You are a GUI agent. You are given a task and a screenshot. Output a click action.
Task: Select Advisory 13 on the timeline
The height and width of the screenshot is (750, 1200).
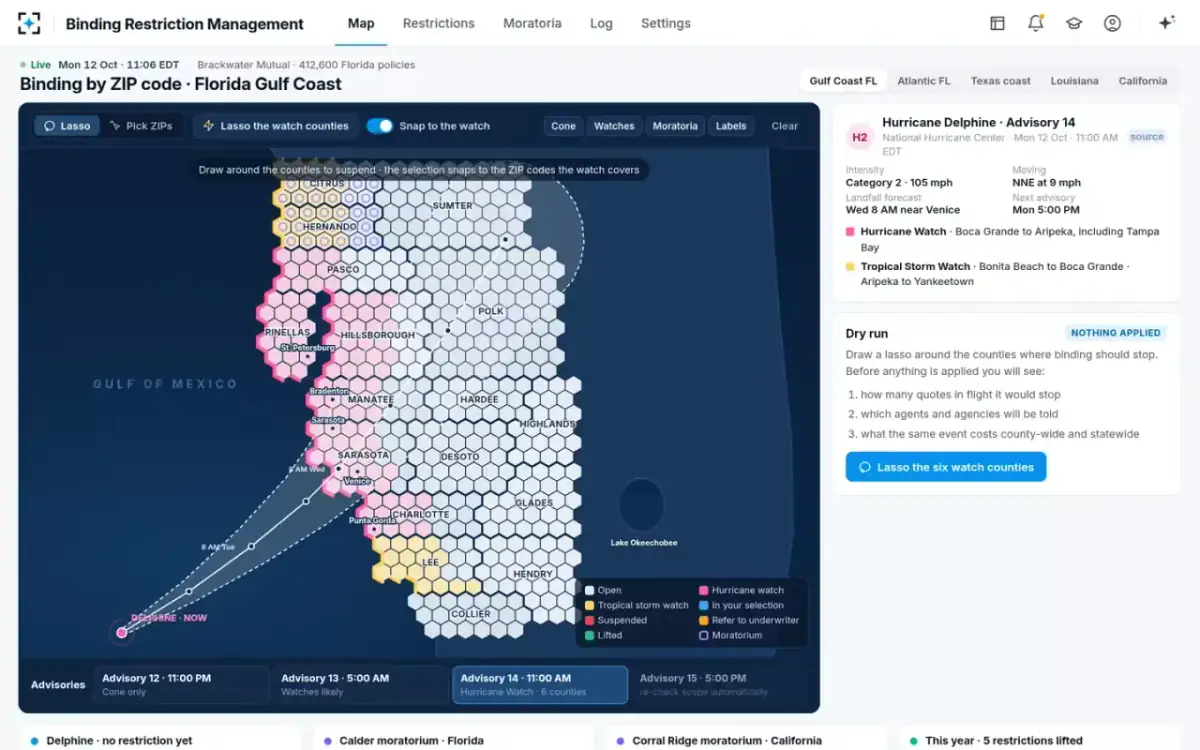click(360, 685)
